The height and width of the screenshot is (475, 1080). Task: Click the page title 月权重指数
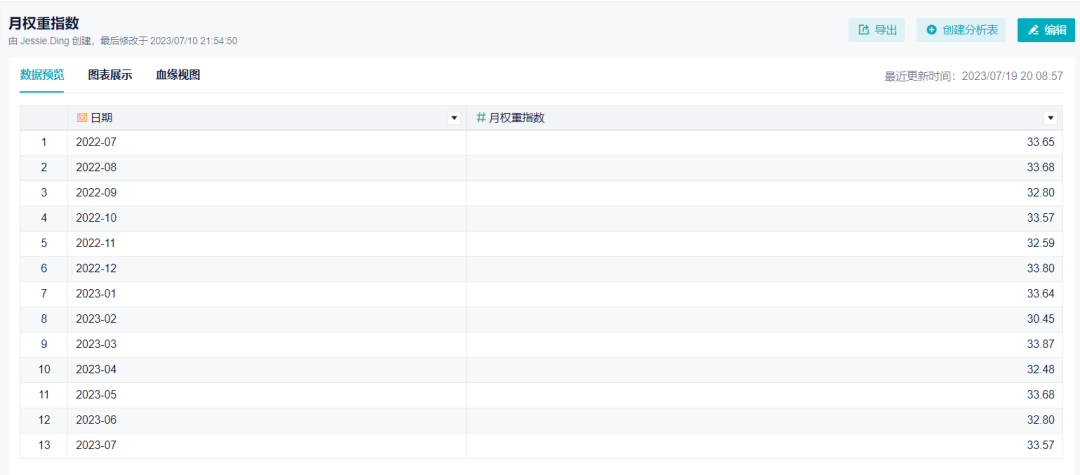click(x=43, y=23)
